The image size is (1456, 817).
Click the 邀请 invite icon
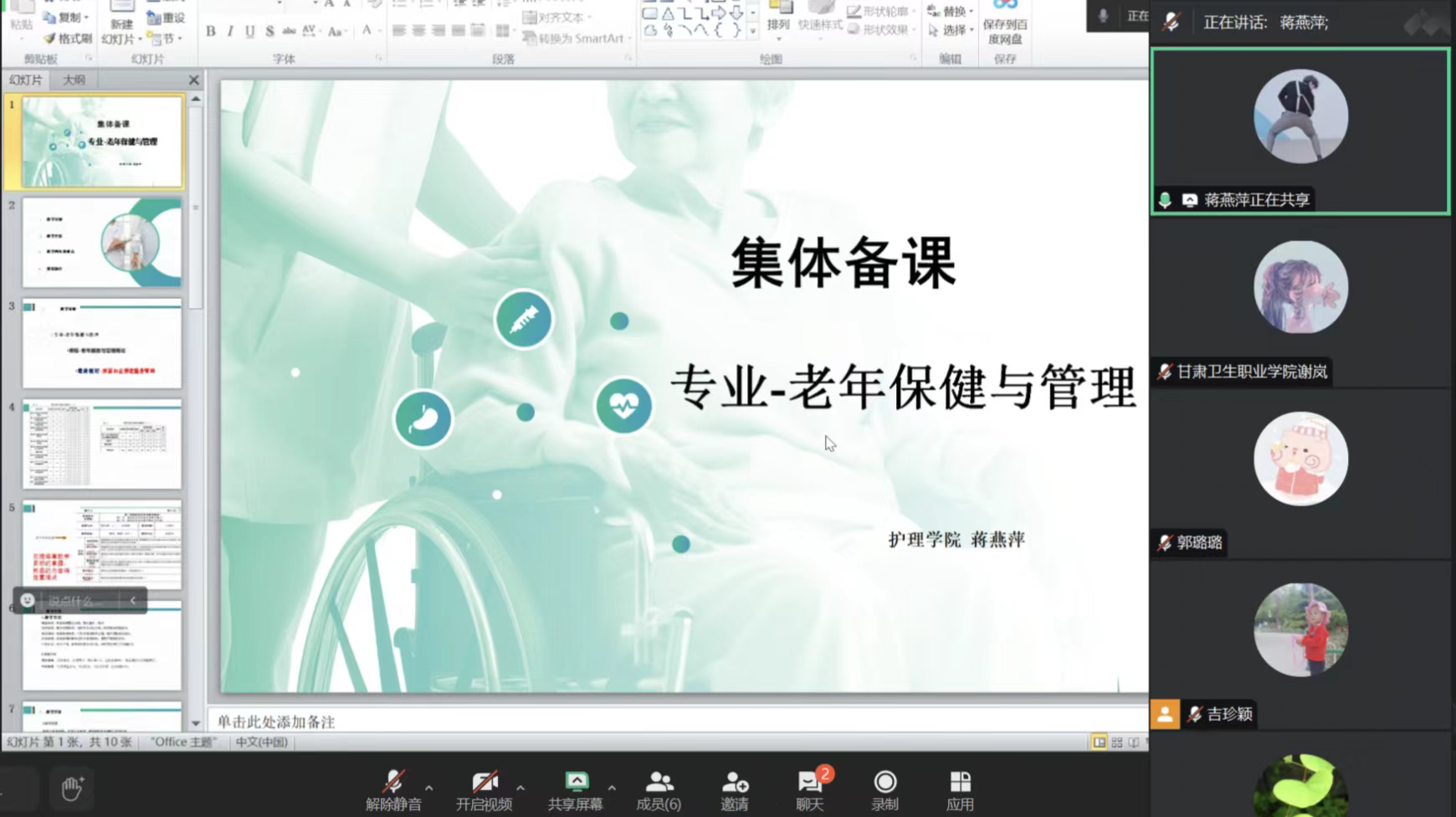pos(734,789)
